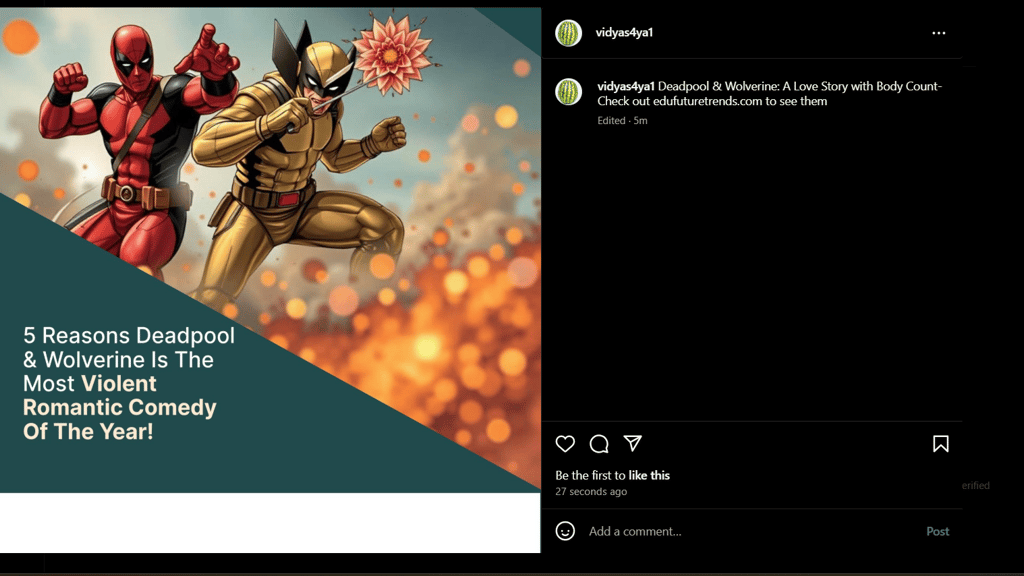1024x576 pixels.
Task: Click the '27 seconds ago' timestamp
Action: pyautogui.click(x=591, y=492)
